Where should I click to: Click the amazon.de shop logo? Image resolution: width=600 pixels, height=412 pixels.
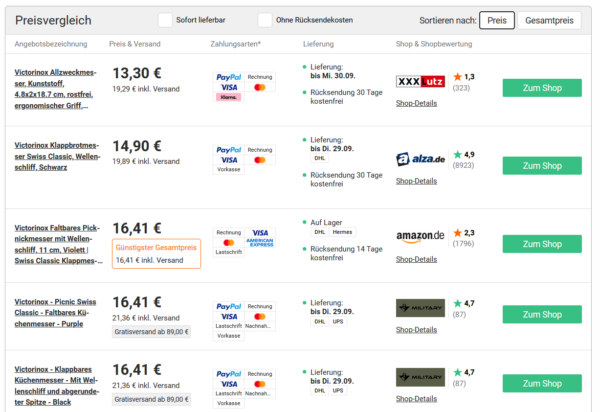[420, 236]
